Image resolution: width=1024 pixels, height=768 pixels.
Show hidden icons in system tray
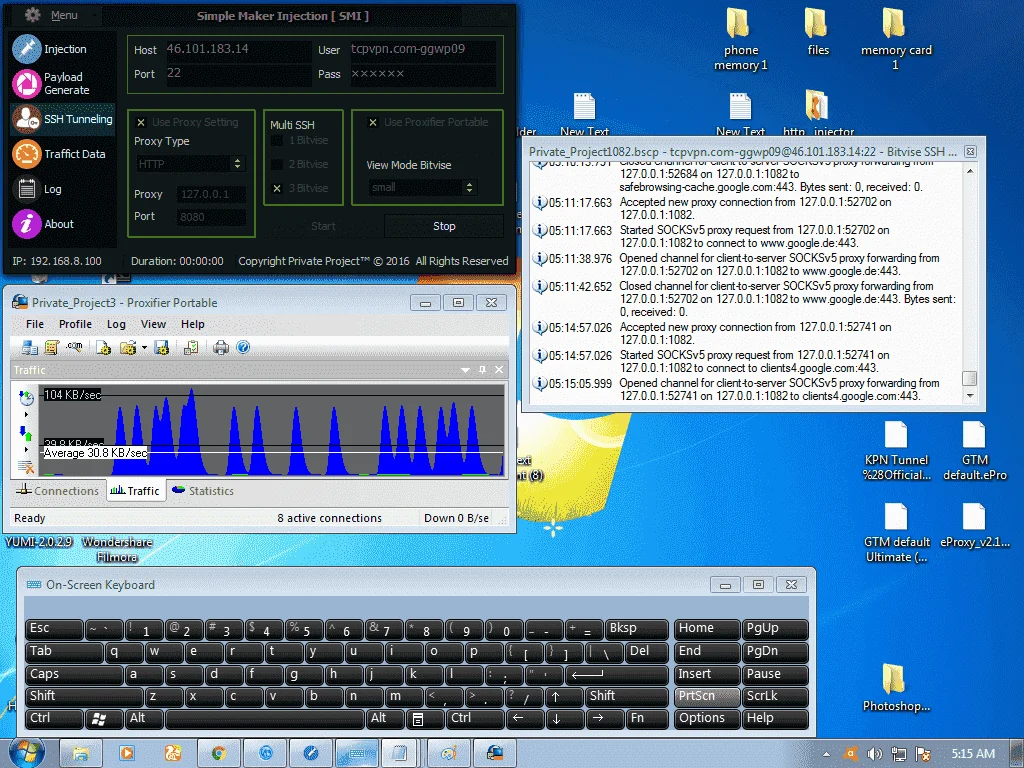[x=827, y=754]
